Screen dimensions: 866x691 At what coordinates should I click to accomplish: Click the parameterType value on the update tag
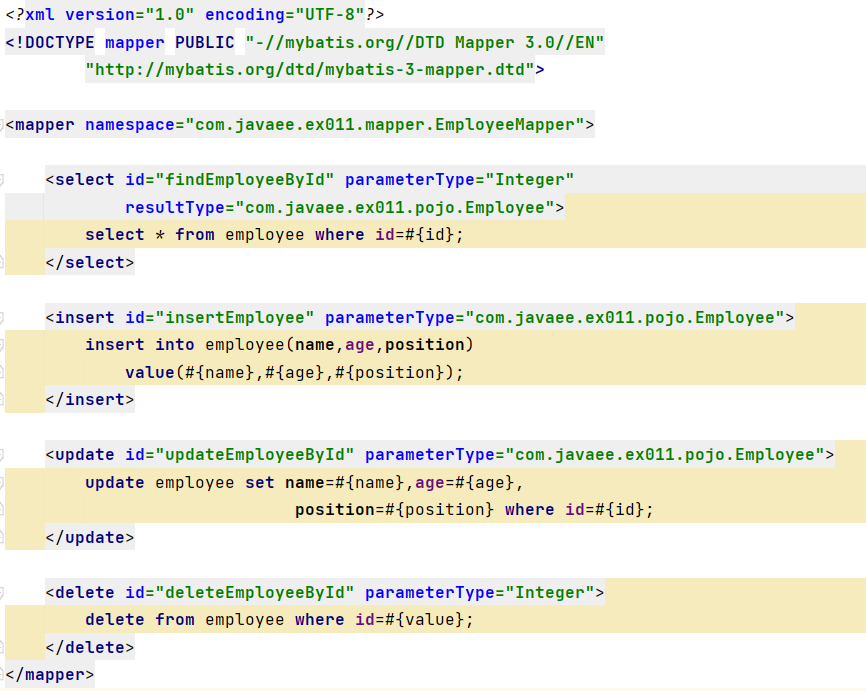click(665, 455)
